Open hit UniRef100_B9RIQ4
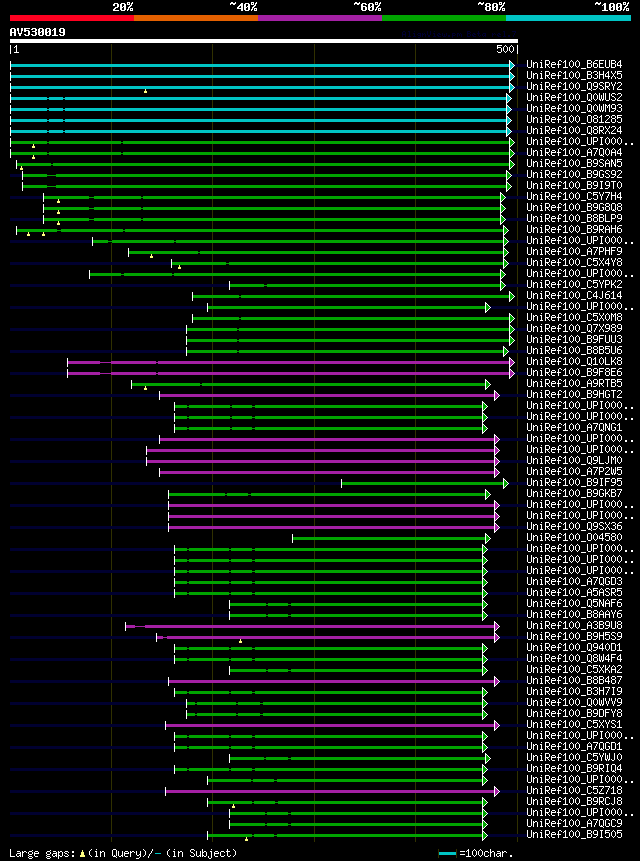 click(574, 768)
